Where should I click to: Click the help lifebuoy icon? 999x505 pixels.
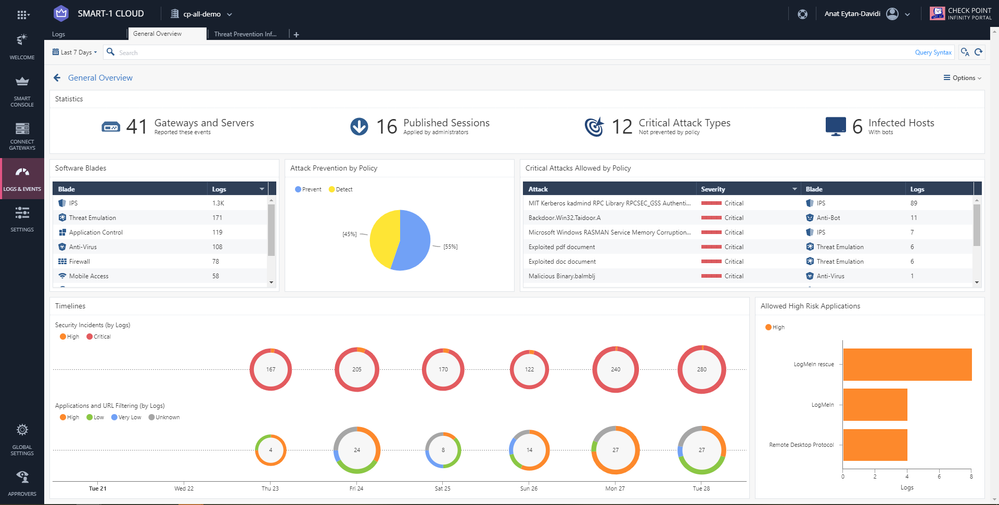coord(801,14)
